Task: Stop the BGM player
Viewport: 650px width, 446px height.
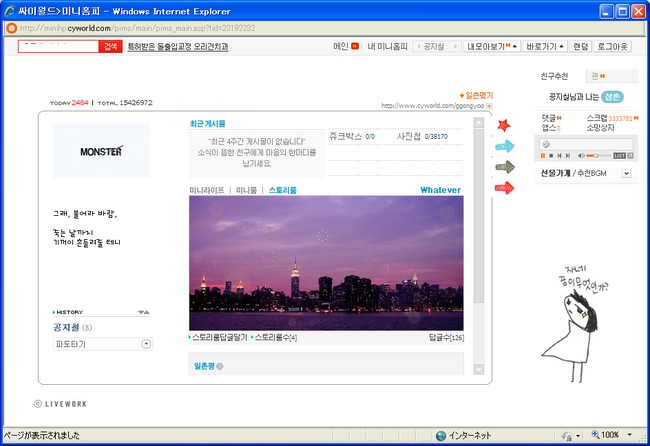Action: [551, 155]
